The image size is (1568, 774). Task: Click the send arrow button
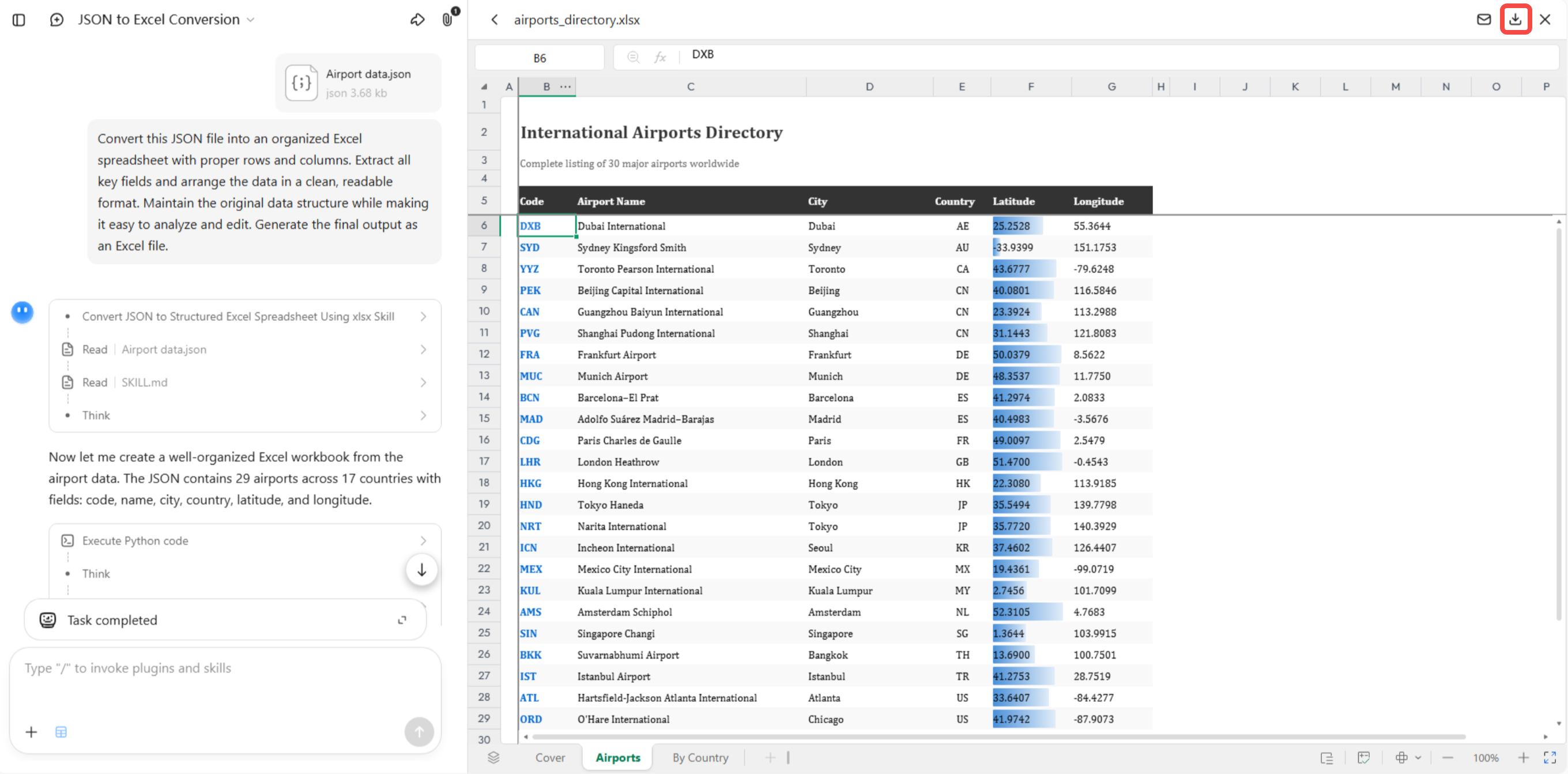point(420,731)
